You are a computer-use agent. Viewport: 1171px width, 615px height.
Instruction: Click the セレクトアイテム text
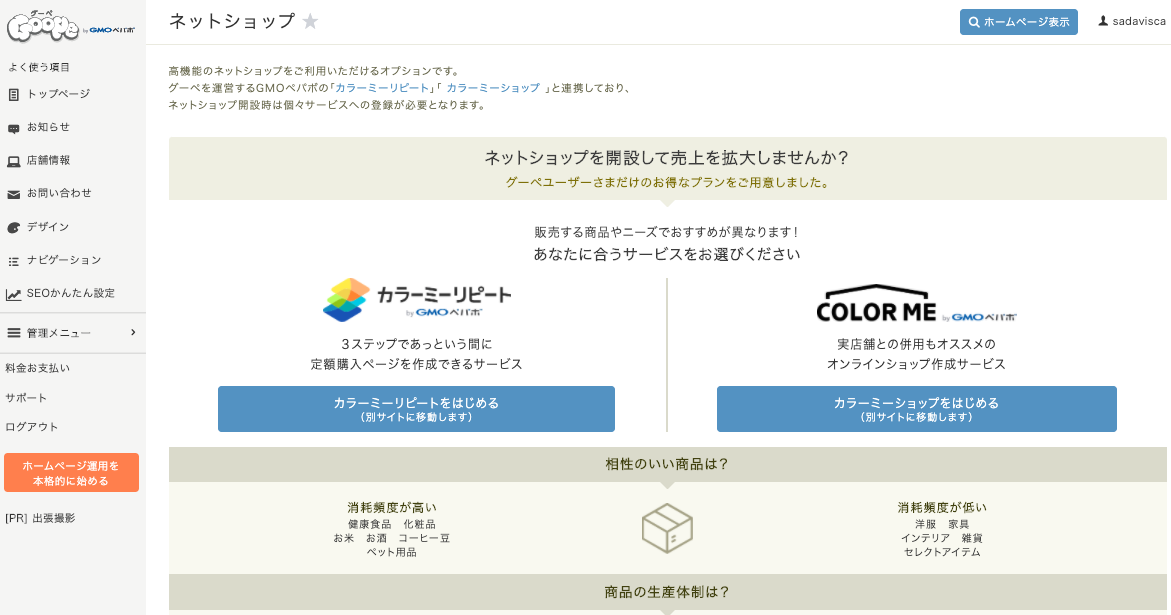[x=942, y=552]
